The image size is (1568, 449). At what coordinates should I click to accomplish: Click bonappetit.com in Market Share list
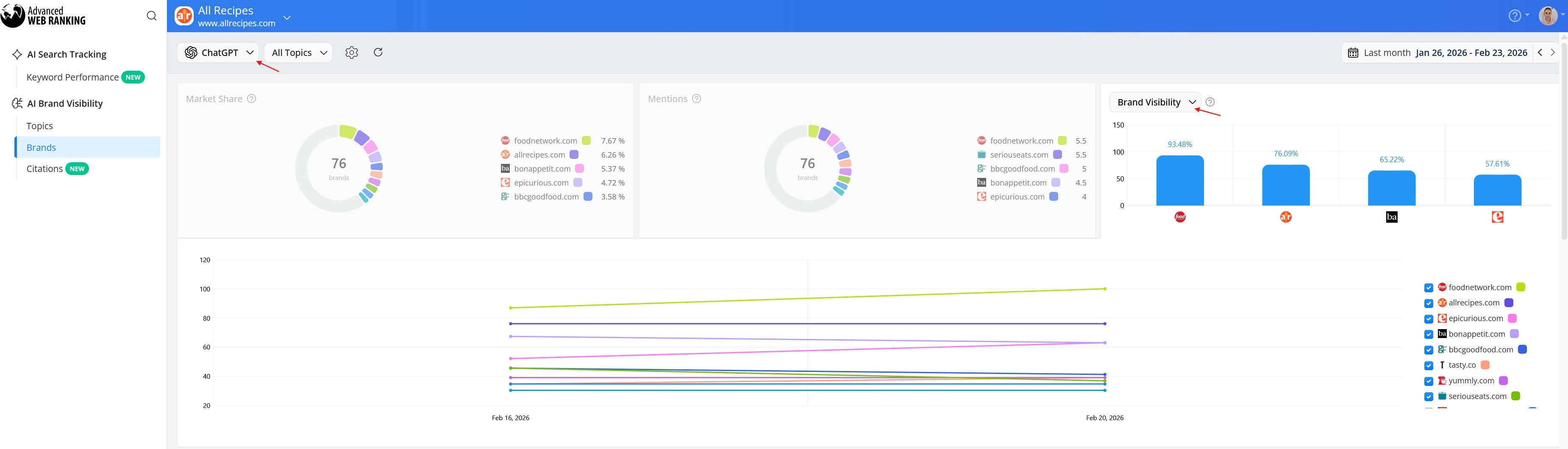(x=542, y=169)
